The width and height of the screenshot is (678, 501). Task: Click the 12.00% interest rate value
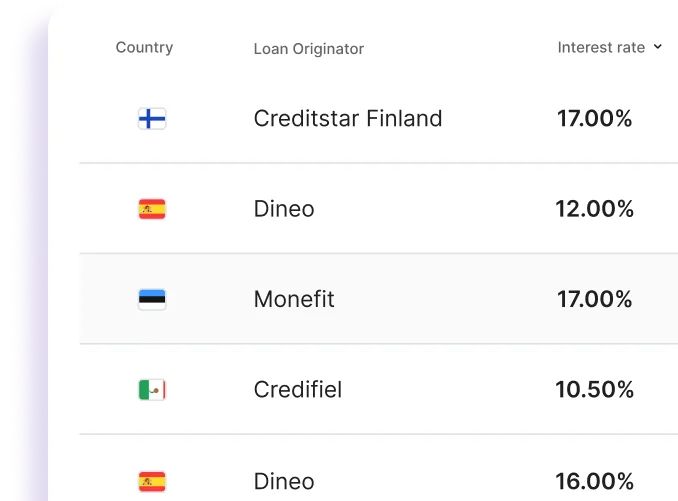[x=594, y=209]
